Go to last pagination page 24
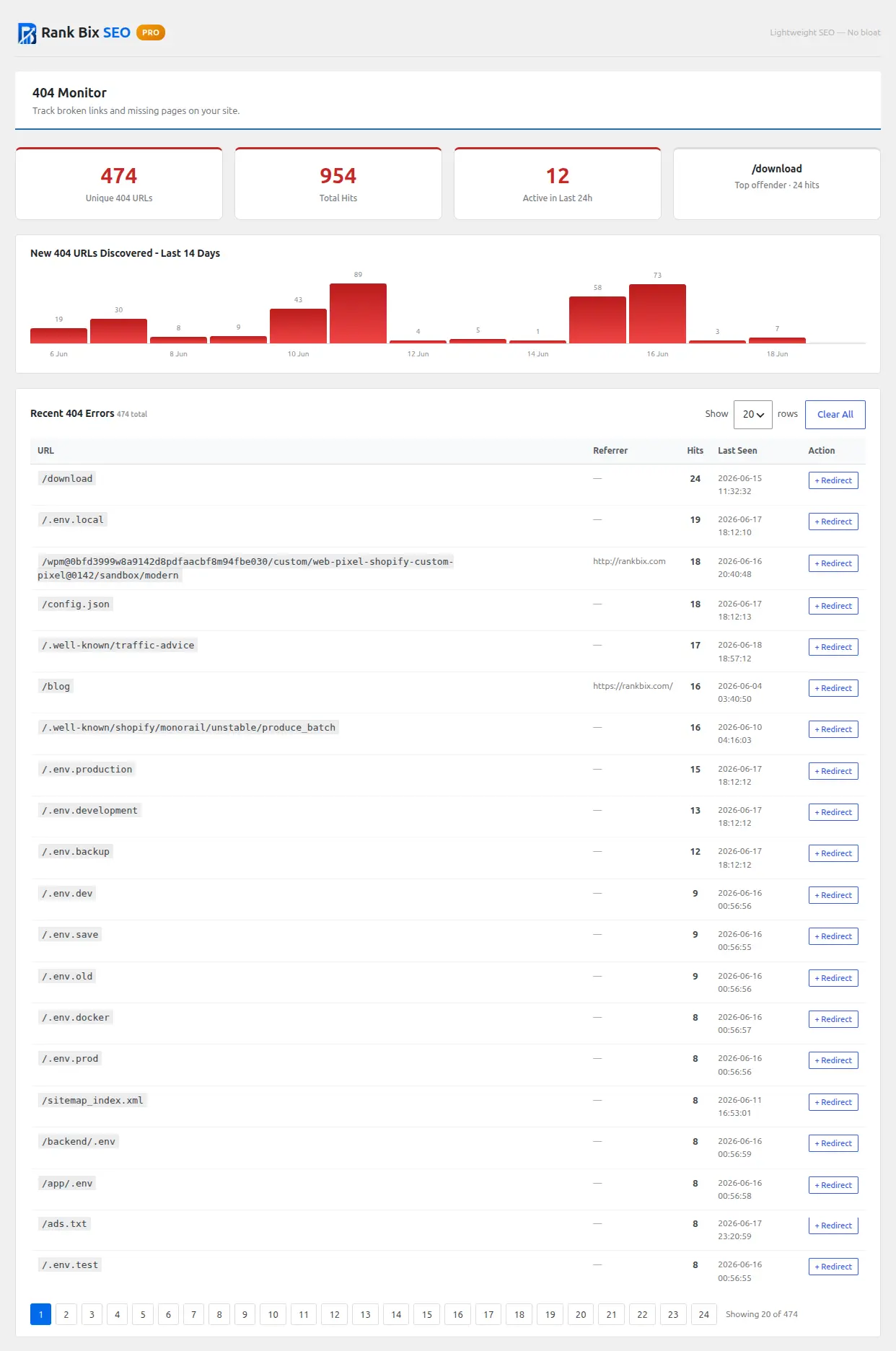896x1351 pixels. [704, 1314]
